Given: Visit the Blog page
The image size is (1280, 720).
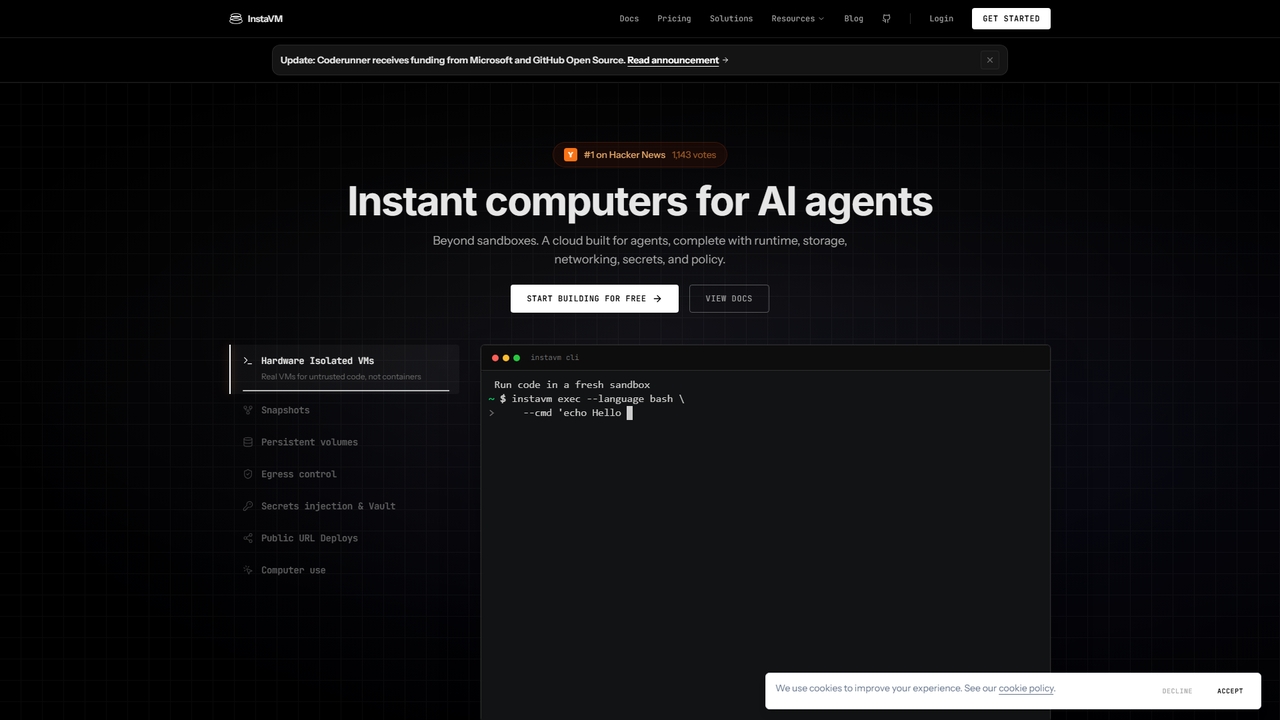Looking at the screenshot, I should pos(853,18).
